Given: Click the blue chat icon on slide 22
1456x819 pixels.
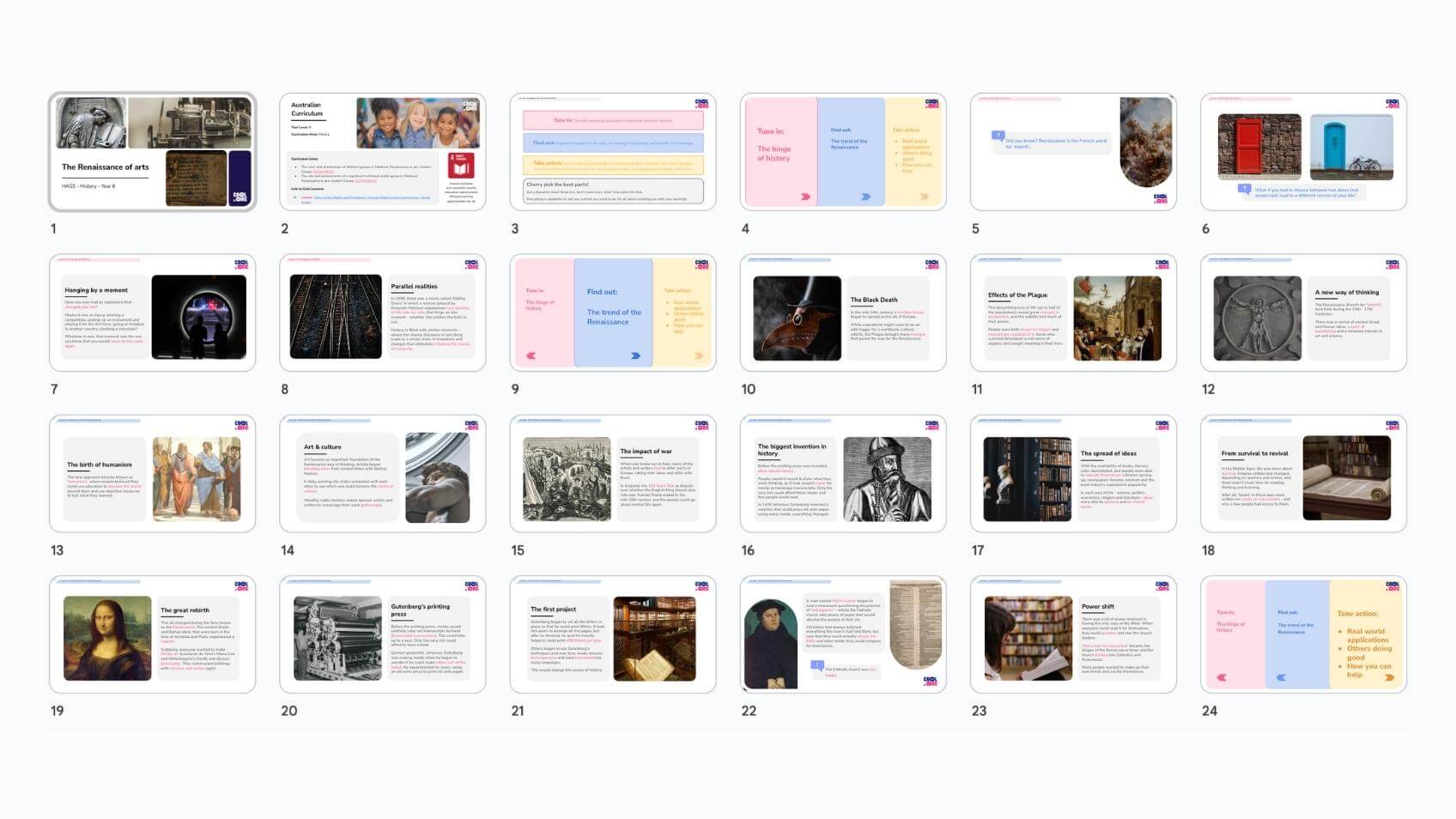Looking at the screenshot, I should tap(817, 666).
